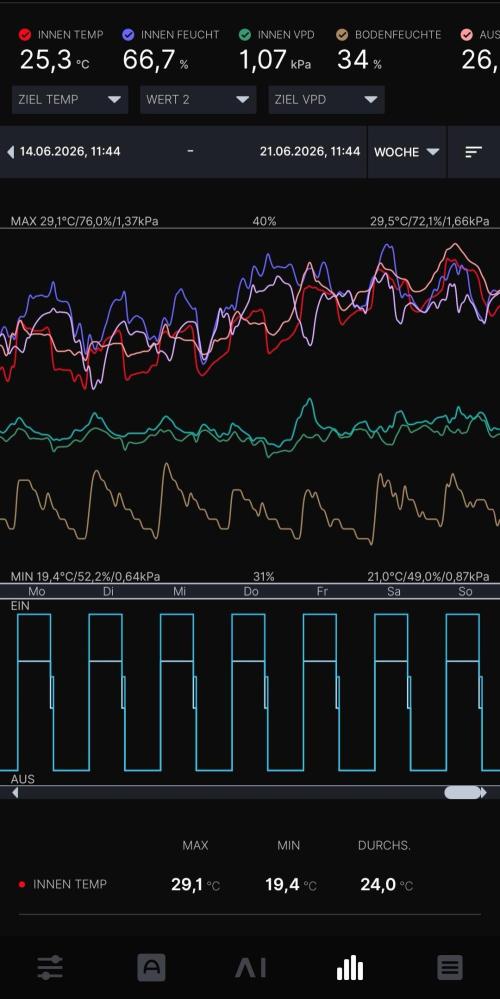The image size is (500, 999).
Task: Click the Di day marker
Action: pos(108,591)
